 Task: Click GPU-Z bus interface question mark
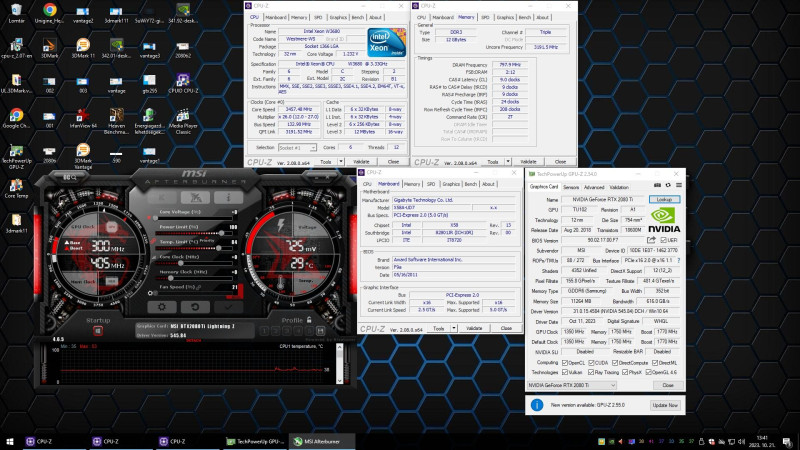(x=679, y=260)
